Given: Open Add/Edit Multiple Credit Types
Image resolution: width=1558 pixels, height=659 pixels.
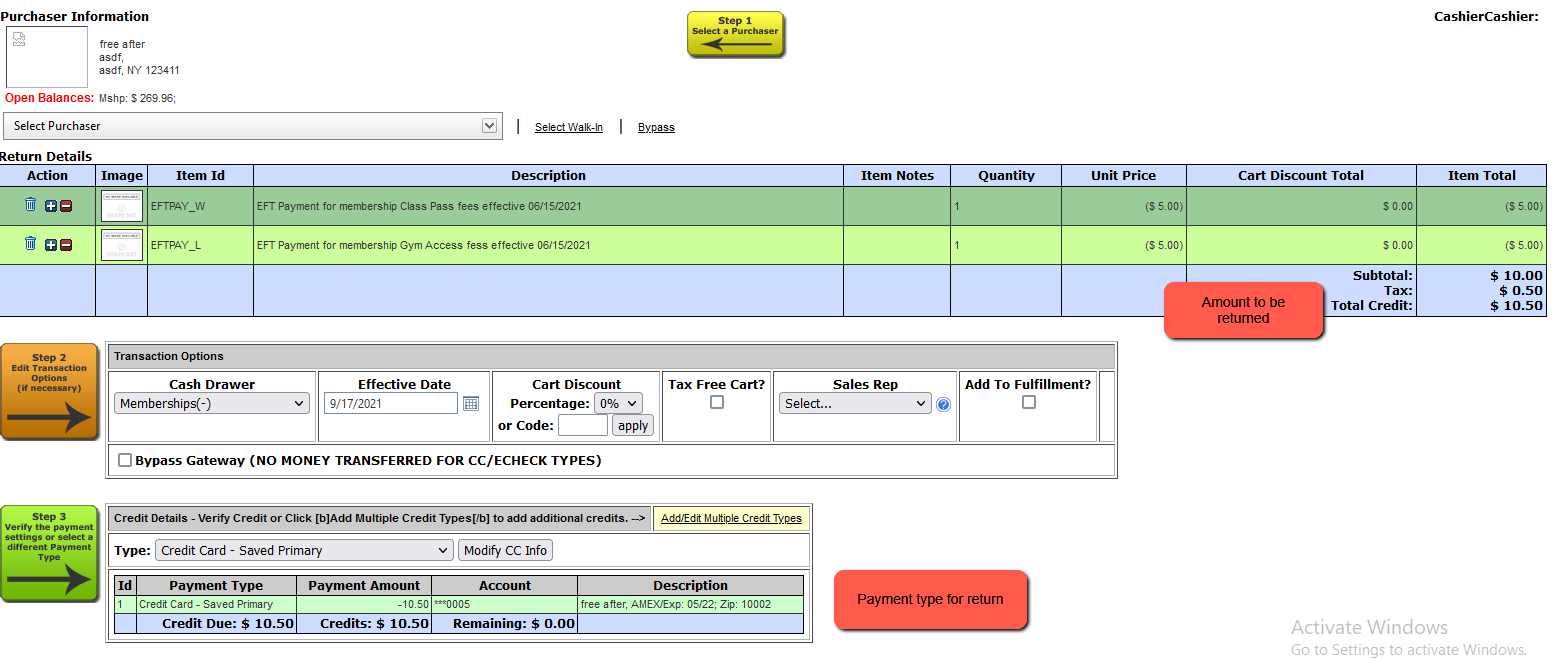Looking at the screenshot, I should pyautogui.click(x=731, y=518).
